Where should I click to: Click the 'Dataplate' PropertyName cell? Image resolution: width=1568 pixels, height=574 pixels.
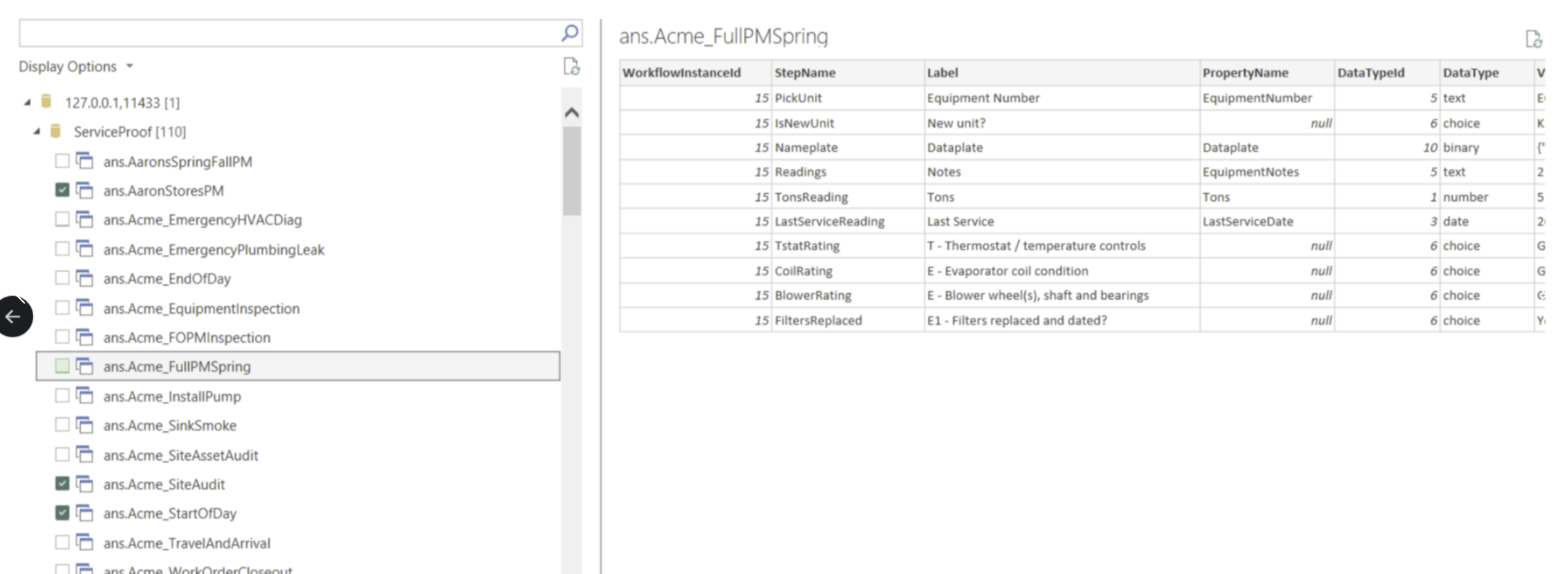coord(1267,148)
